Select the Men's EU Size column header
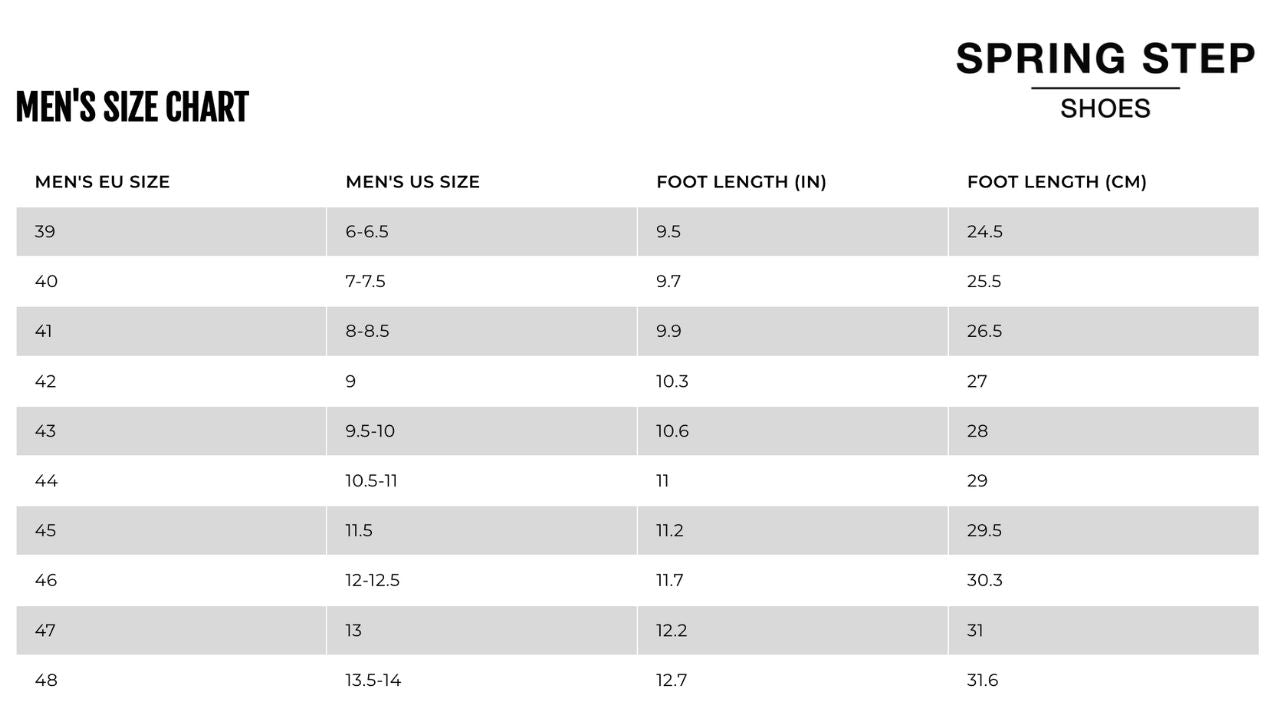Viewport: 1280px width, 720px height. click(102, 182)
